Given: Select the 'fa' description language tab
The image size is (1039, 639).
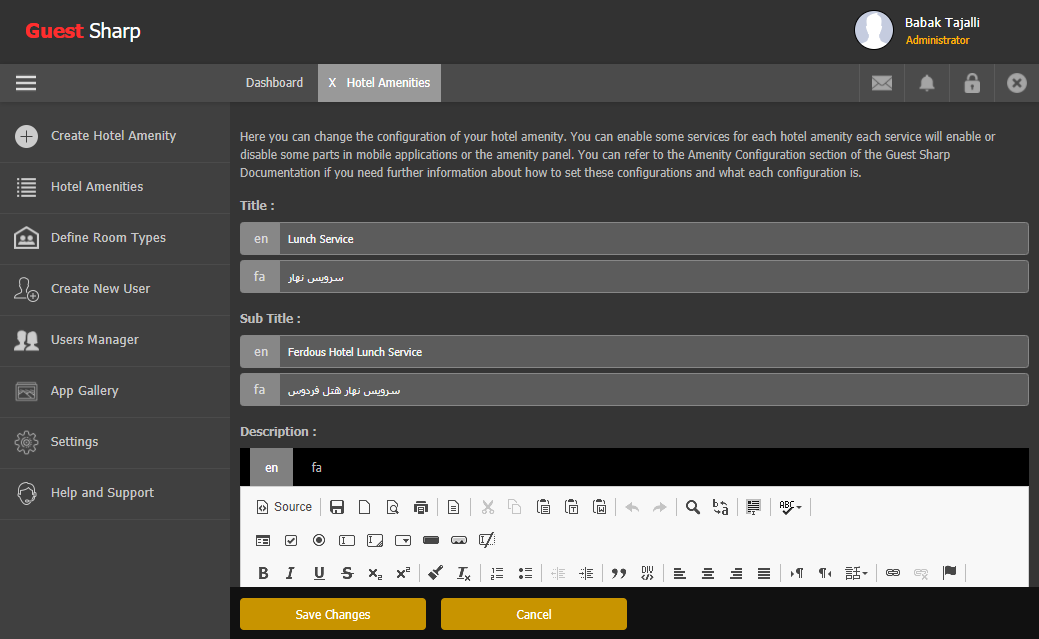Looking at the screenshot, I should point(317,467).
